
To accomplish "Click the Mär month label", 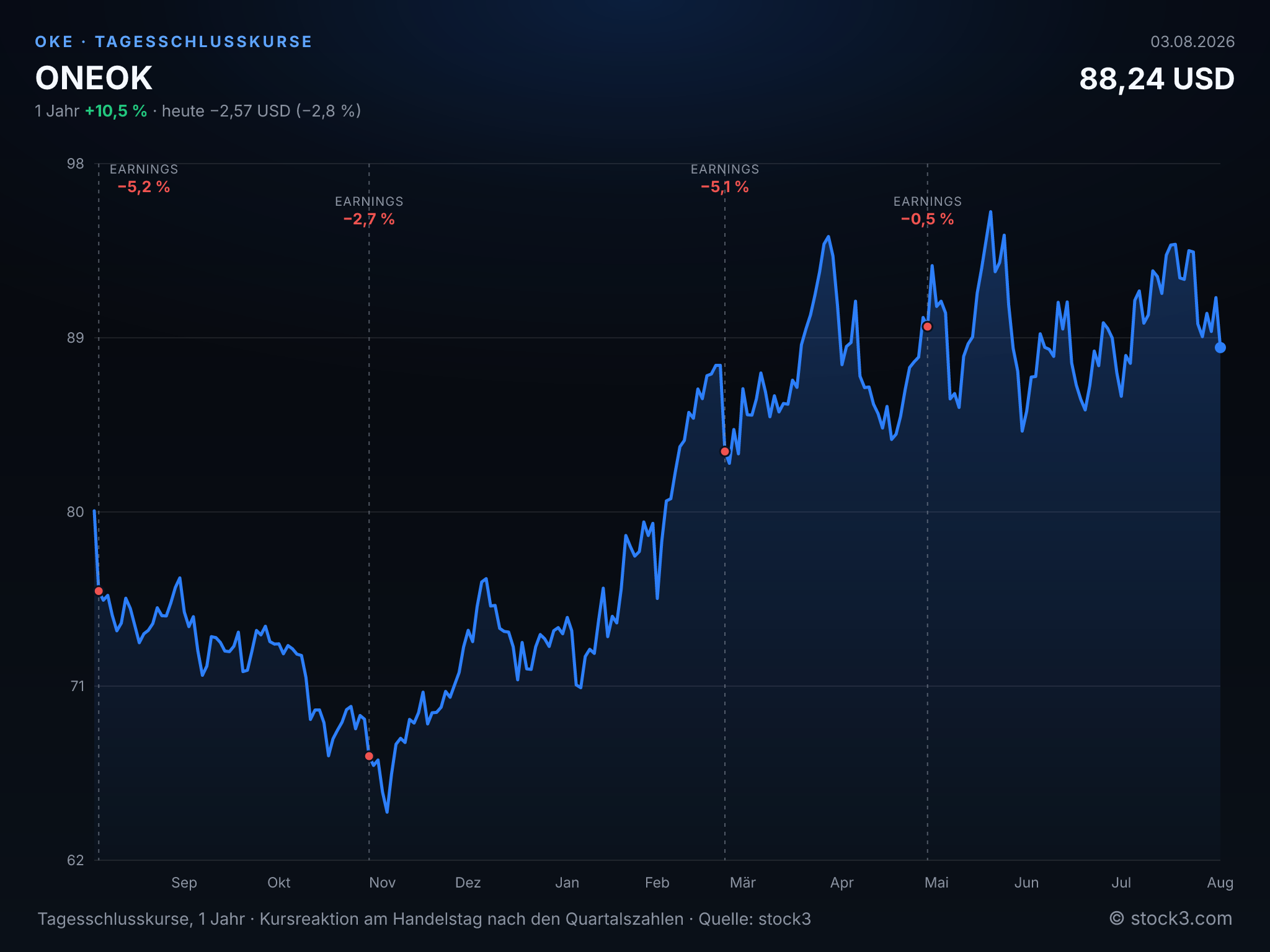I will tap(743, 883).
